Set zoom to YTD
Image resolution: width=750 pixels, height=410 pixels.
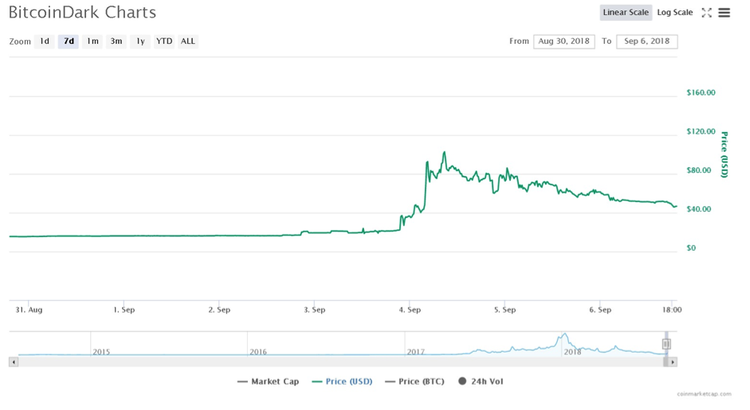click(164, 41)
